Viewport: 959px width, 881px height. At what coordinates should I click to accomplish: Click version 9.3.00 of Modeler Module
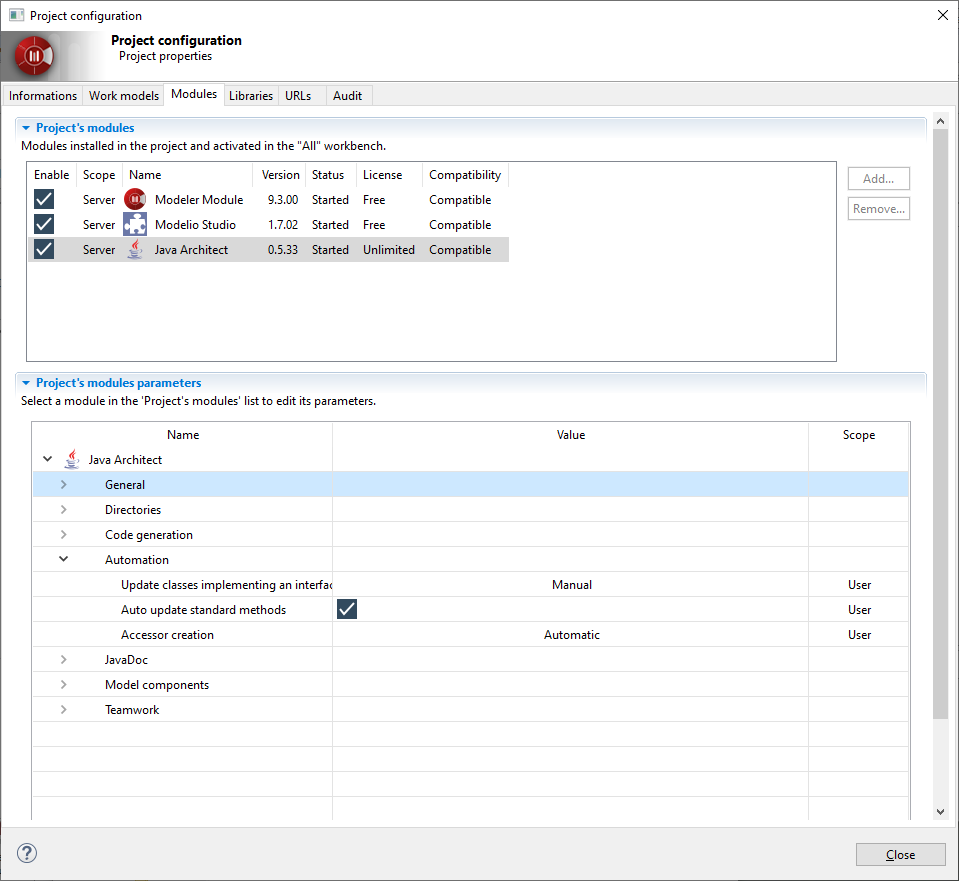pyautogui.click(x=283, y=200)
